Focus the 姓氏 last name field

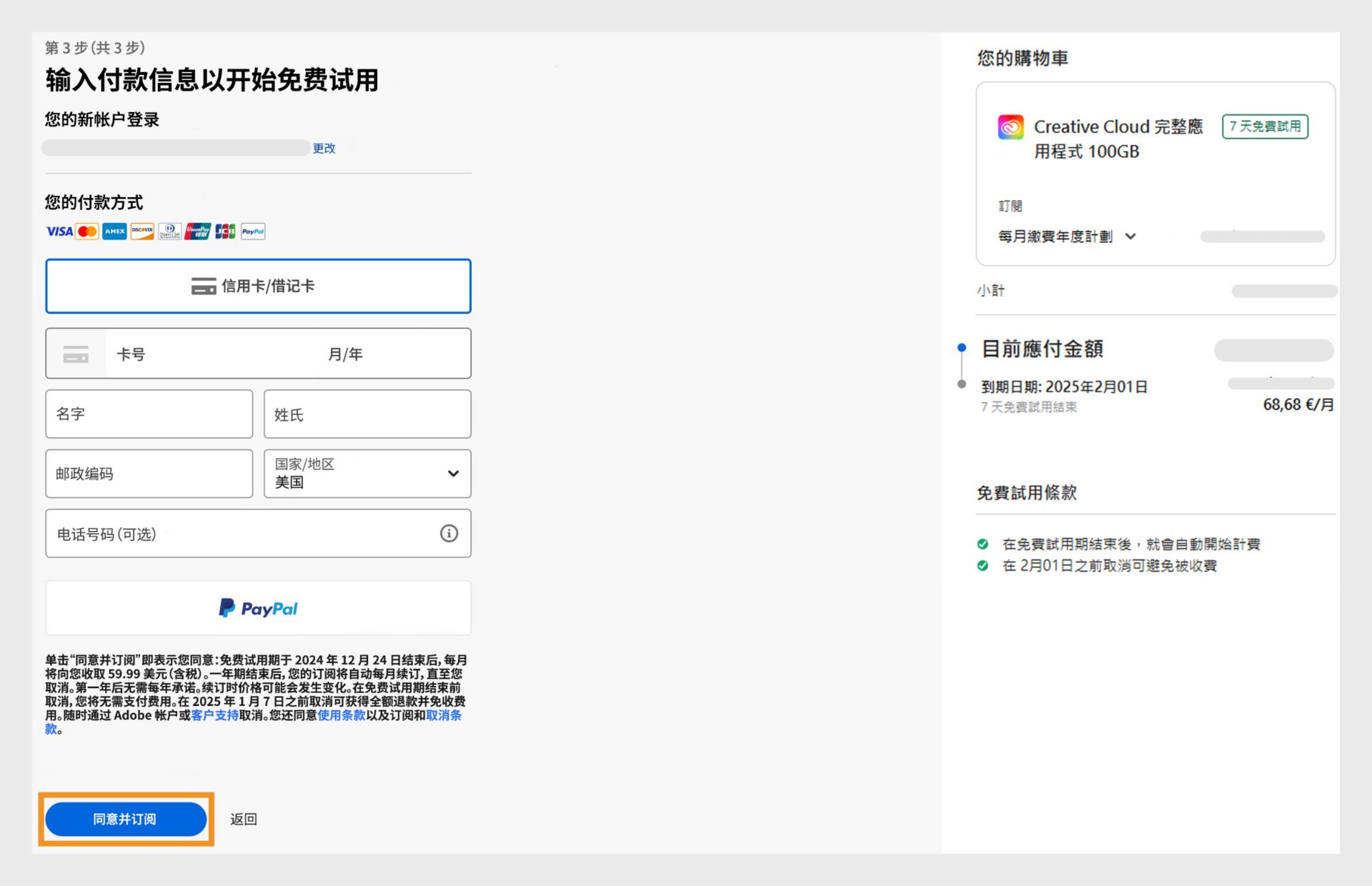coord(367,414)
